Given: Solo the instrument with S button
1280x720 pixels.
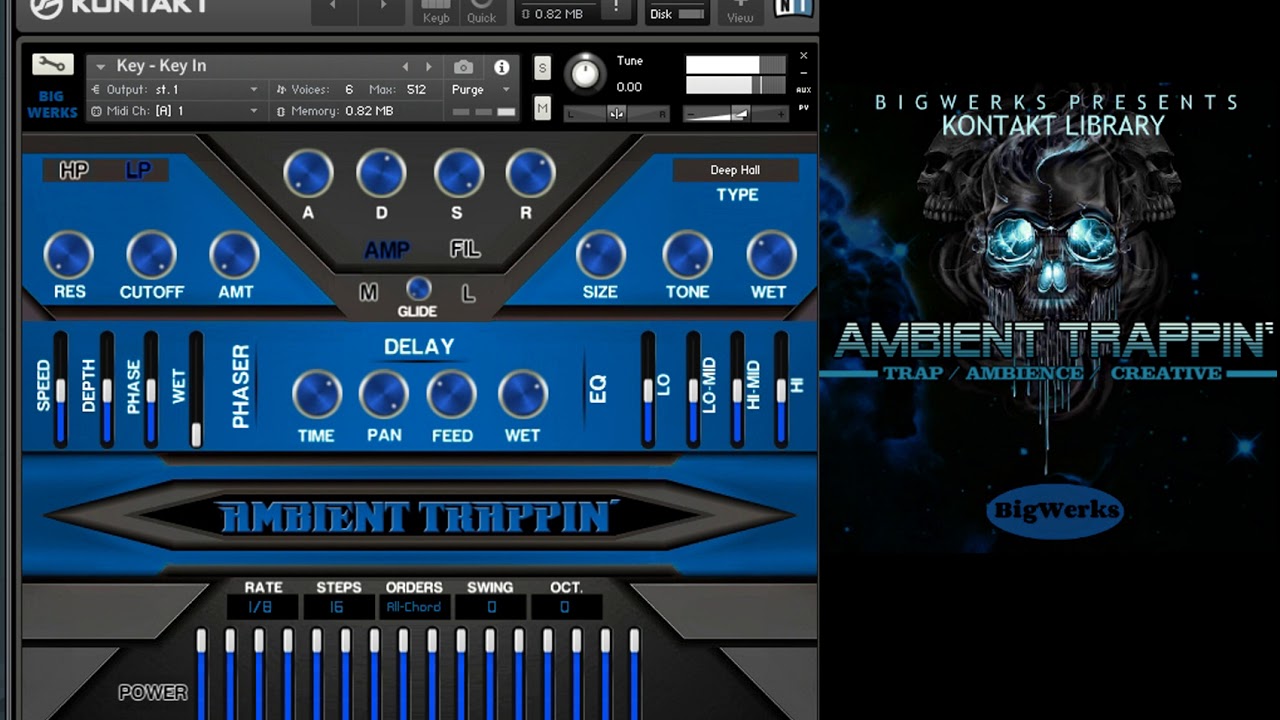Looking at the screenshot, I should 542,68.
